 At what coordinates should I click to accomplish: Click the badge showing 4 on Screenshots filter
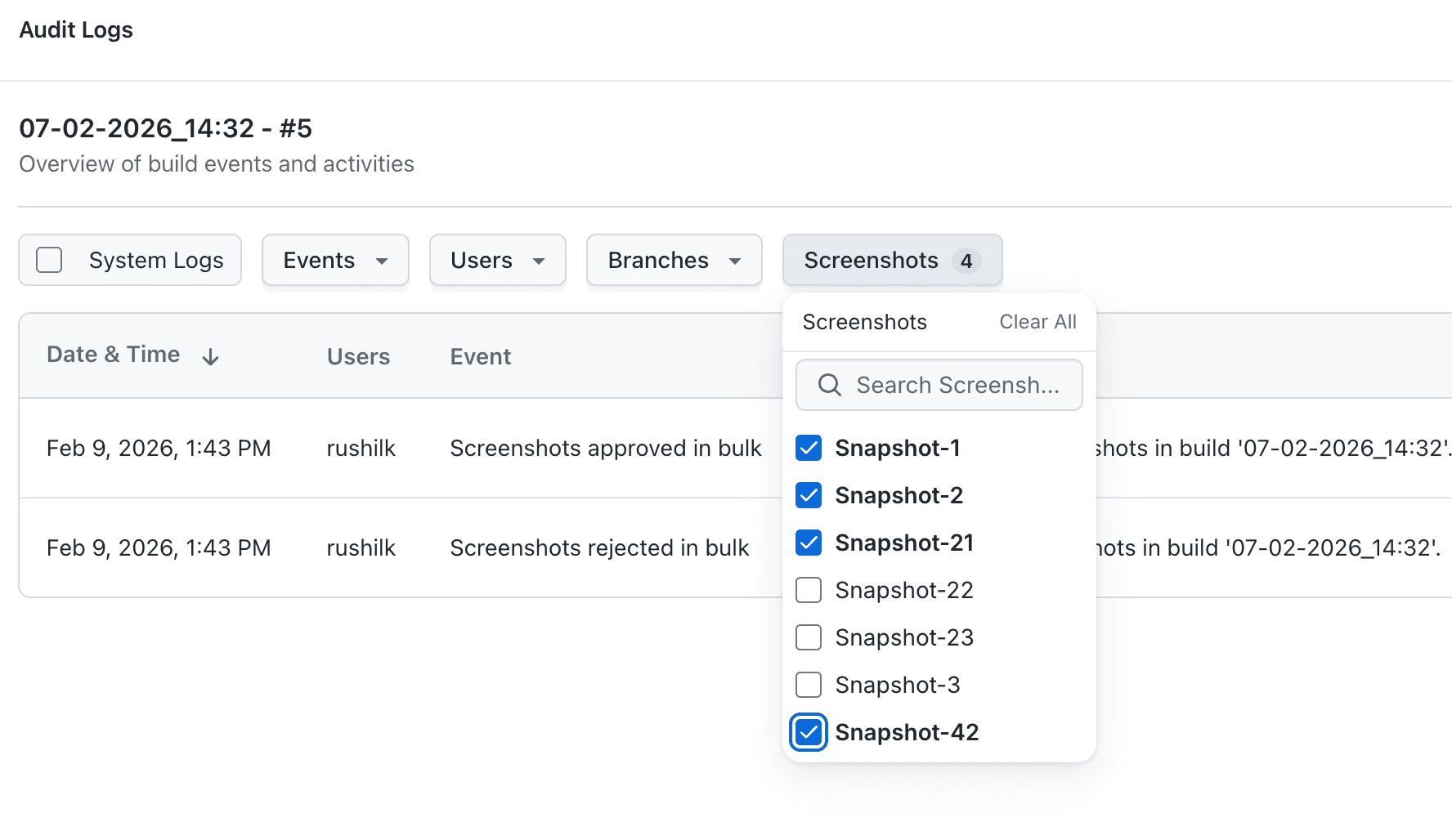[x=968, y=261]
